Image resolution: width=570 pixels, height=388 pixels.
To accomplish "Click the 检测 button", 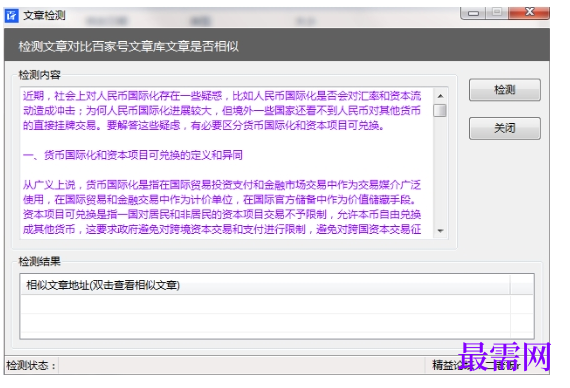I will point(505,90).
